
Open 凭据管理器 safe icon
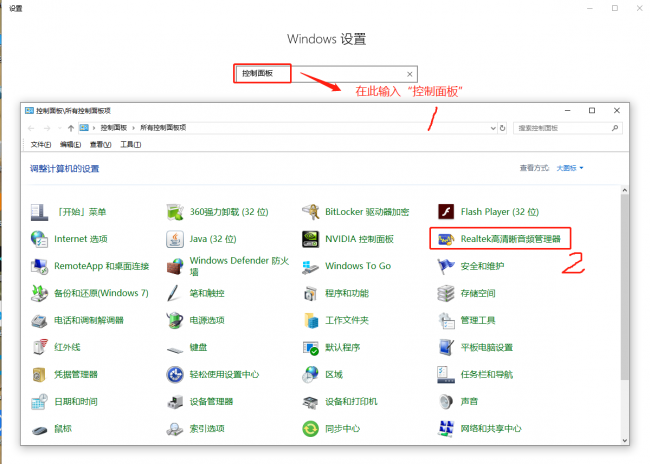39,374
